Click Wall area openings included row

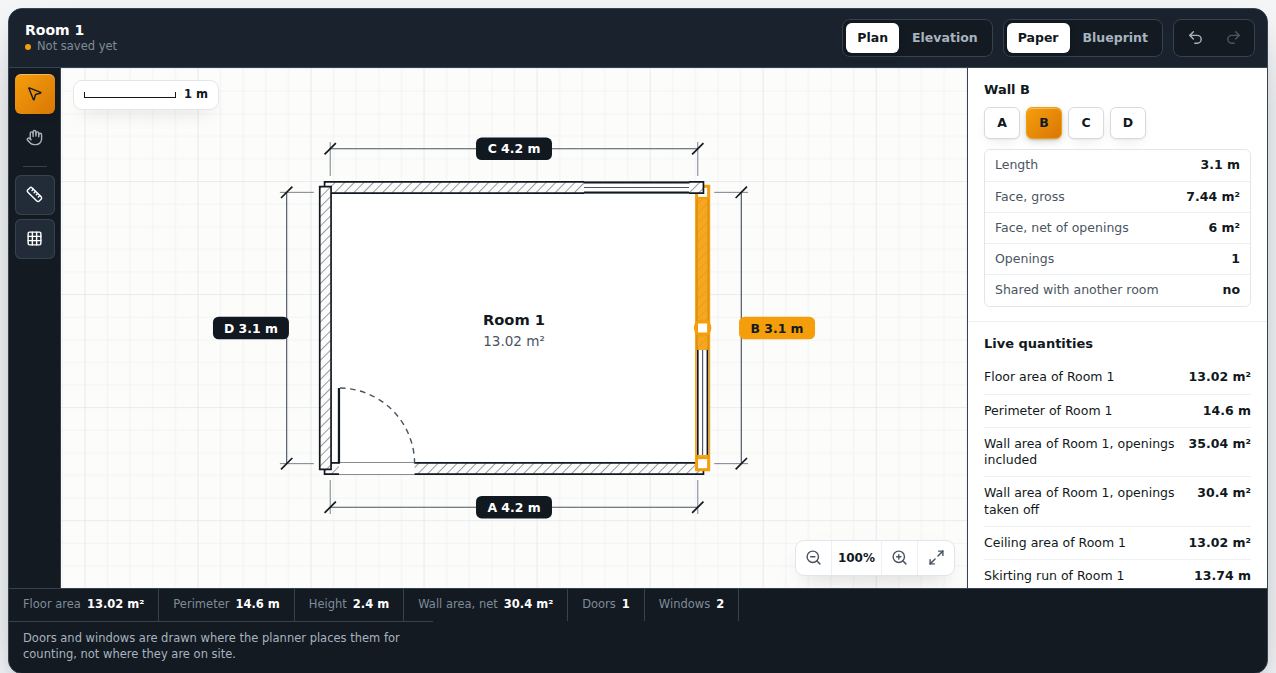coord(1117,452)
